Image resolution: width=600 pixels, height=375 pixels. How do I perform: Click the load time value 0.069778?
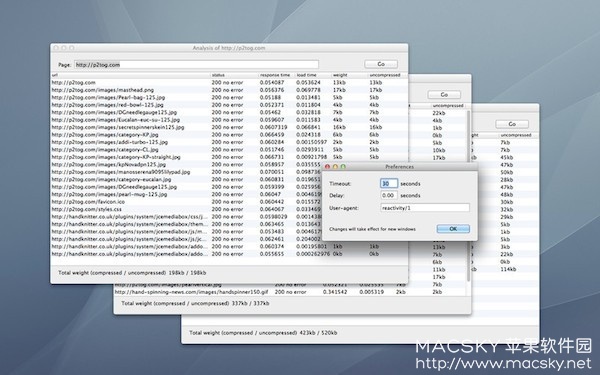click(308, 90)
